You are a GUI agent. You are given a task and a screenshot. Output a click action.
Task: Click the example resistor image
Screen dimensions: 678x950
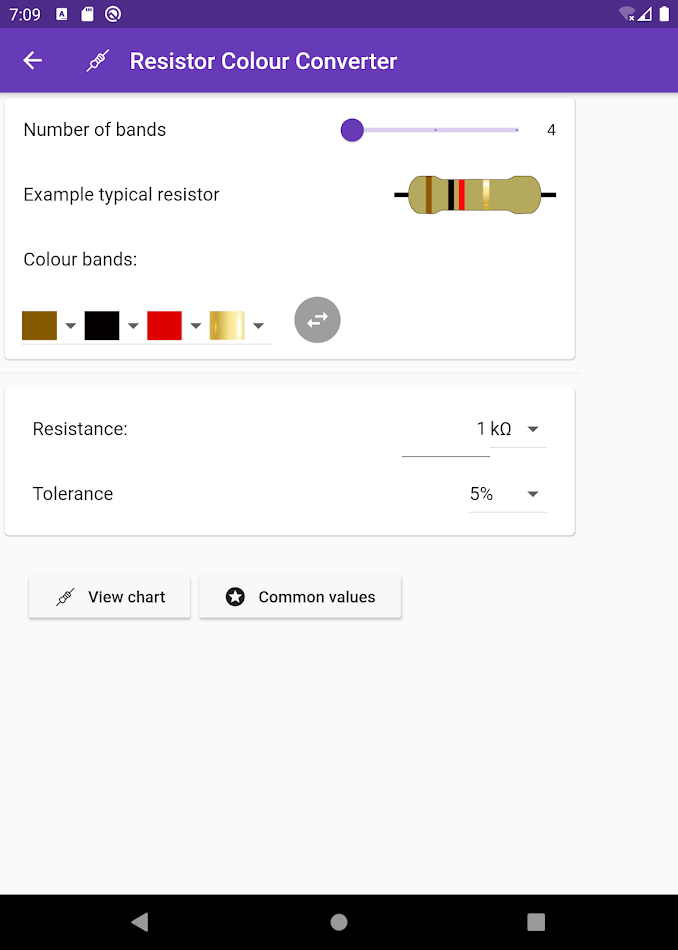pos(475,194)
